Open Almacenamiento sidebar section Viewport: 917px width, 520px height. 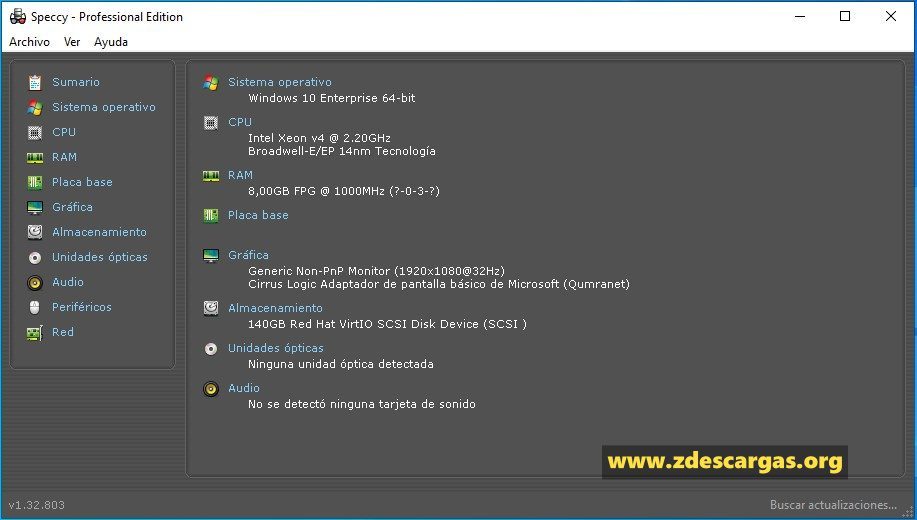pos(99,232)
